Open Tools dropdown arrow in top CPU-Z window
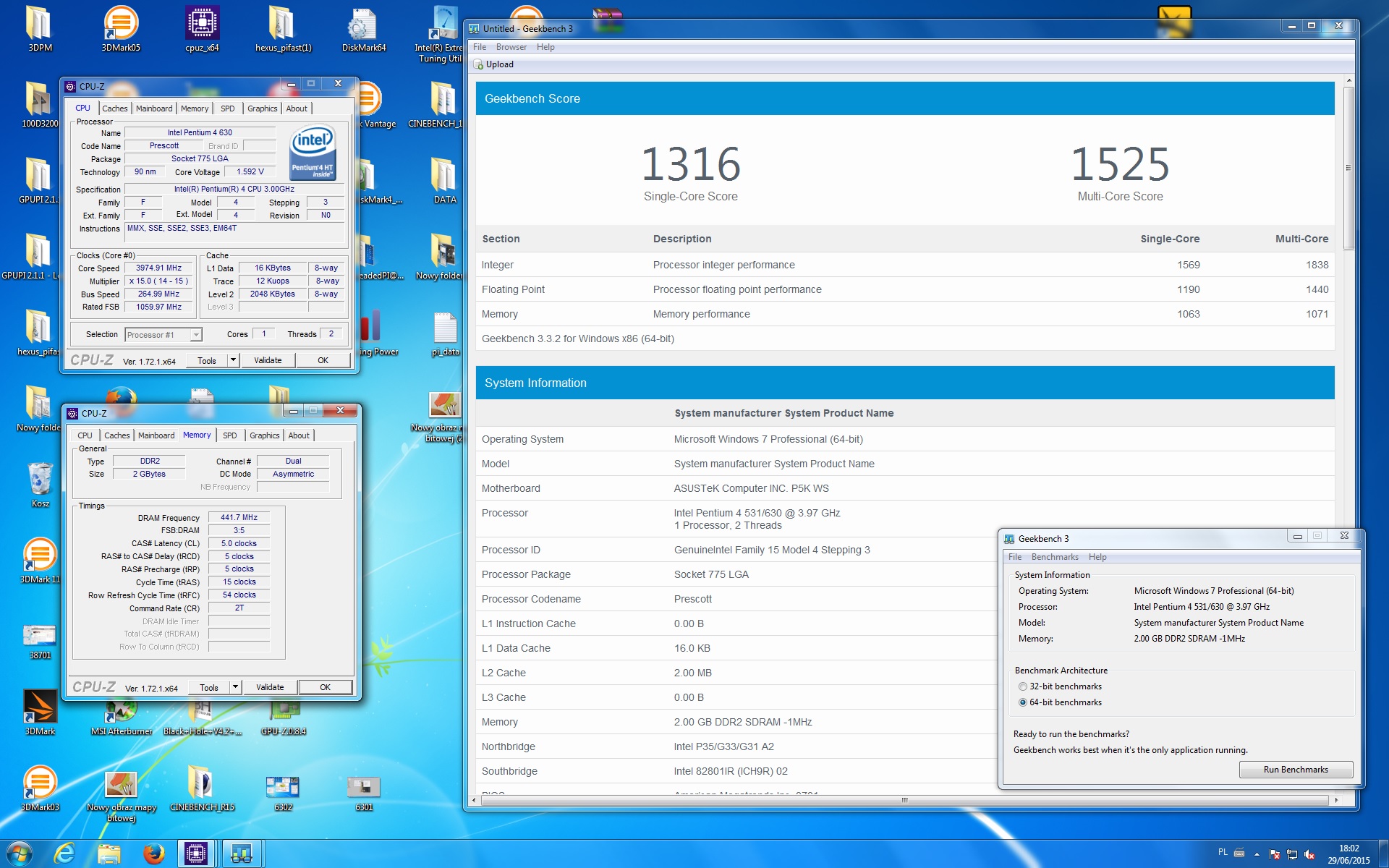 point(233,360)
